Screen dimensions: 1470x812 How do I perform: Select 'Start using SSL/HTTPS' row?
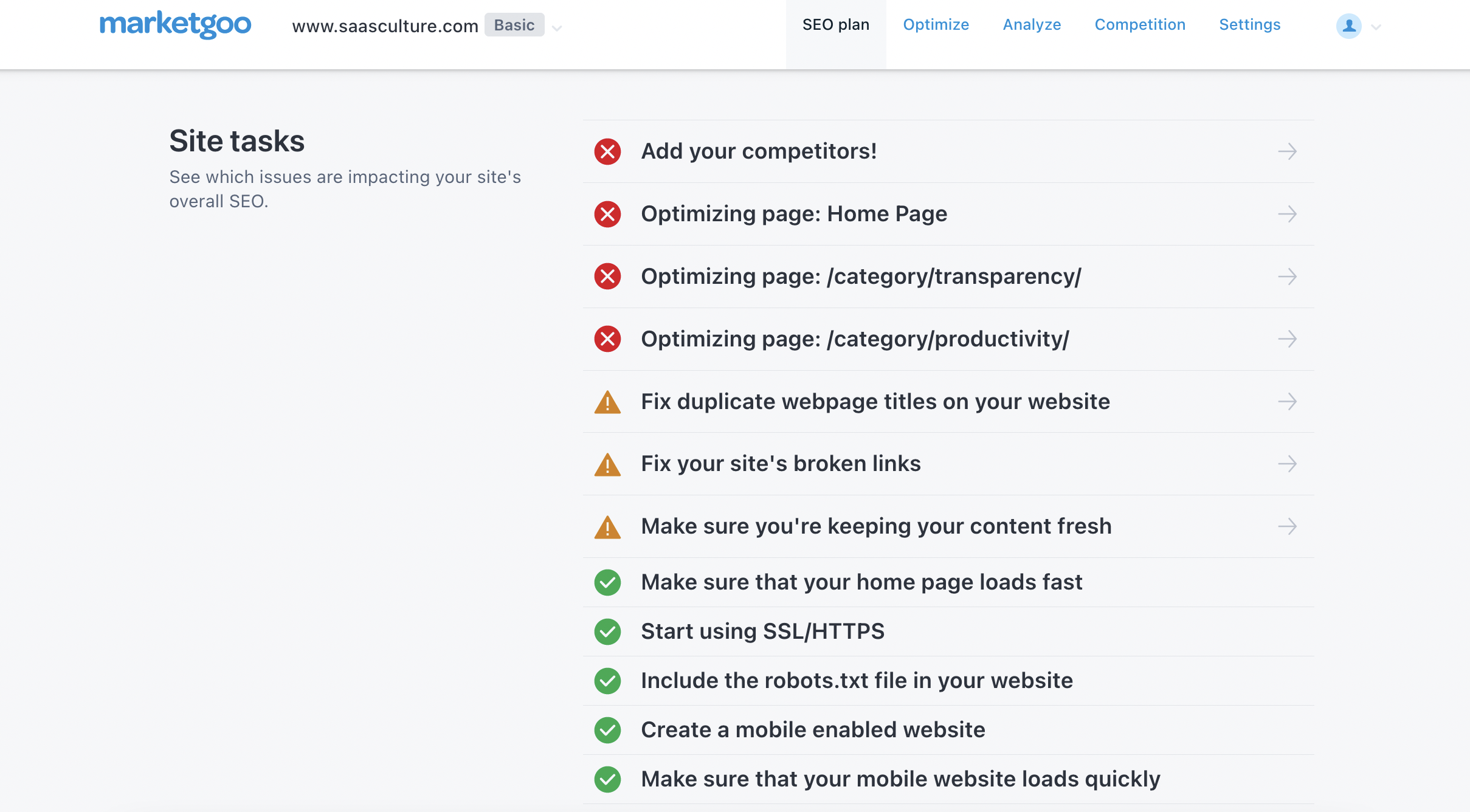948,631
